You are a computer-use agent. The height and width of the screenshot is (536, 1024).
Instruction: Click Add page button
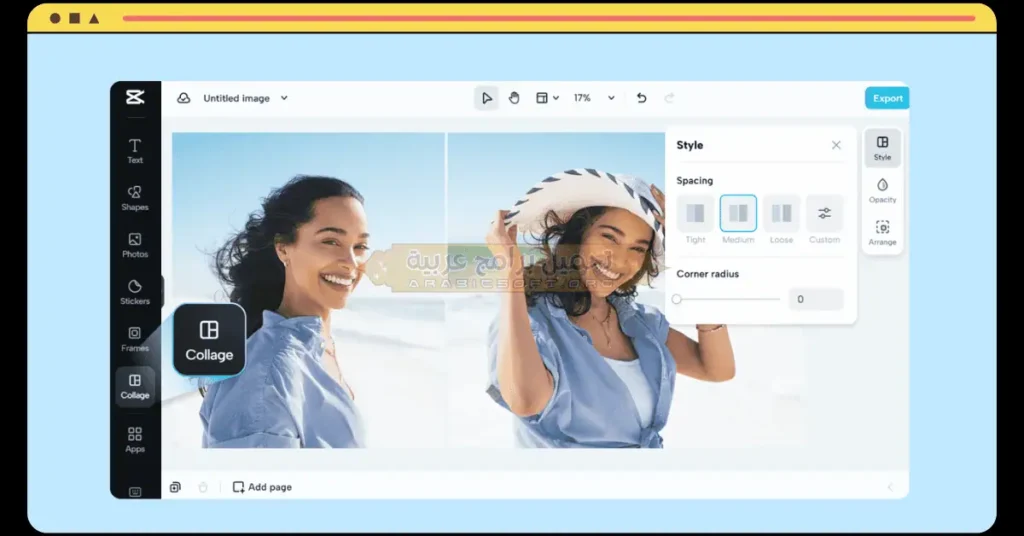click(x=262, y=487)
